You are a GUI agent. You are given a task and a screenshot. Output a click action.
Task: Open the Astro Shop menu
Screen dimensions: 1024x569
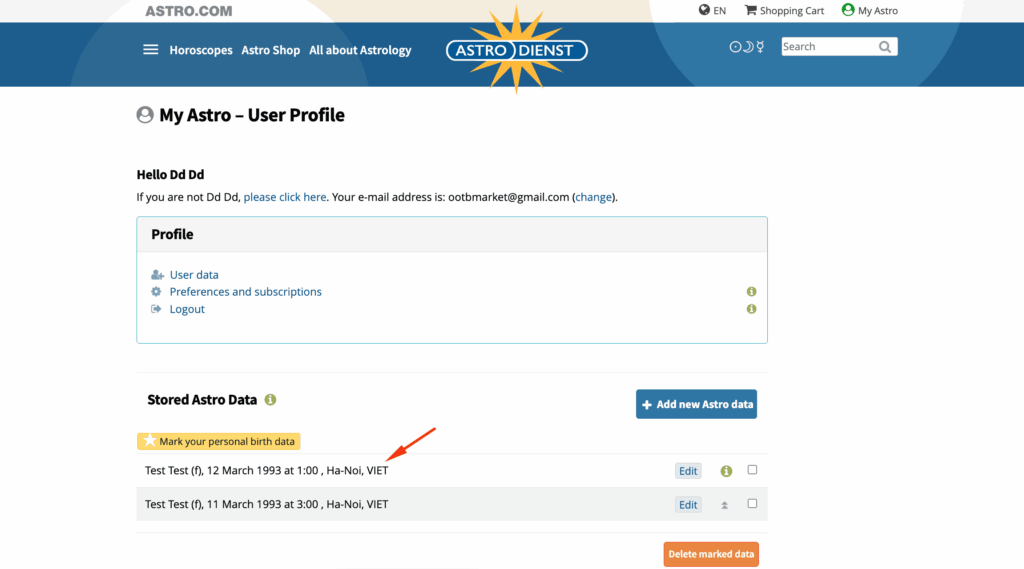pos(270,50)
